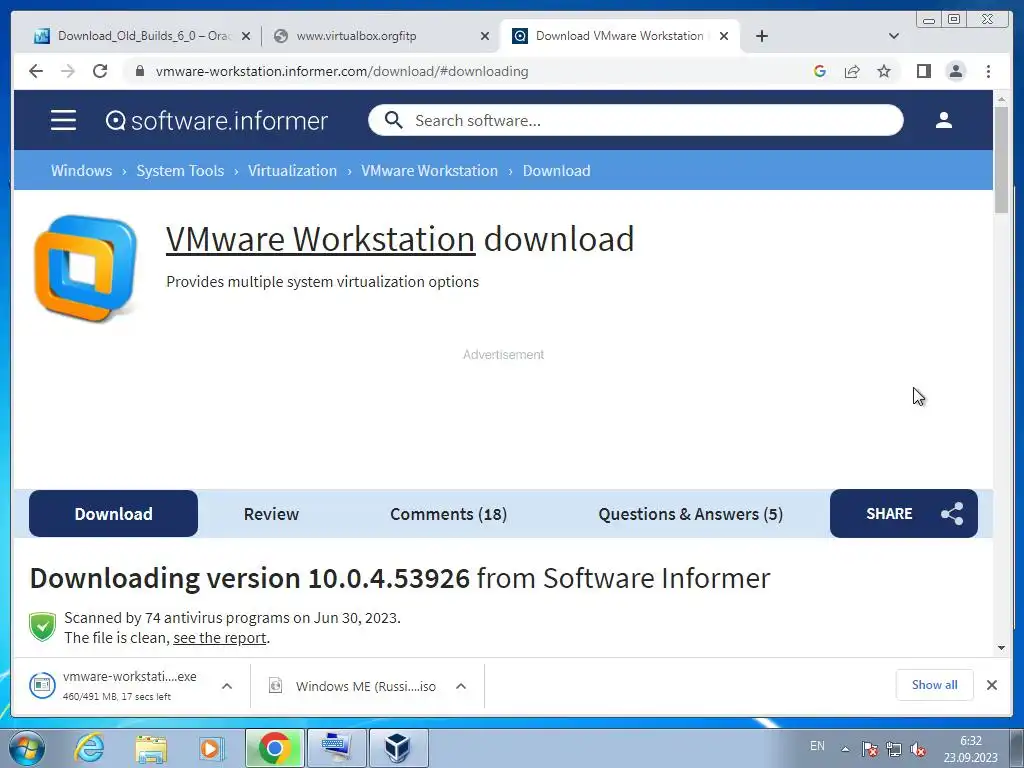Show hidden tray icons arrow
The width and height of the screenshot is (1024, 768).
[x=844, y=748]
